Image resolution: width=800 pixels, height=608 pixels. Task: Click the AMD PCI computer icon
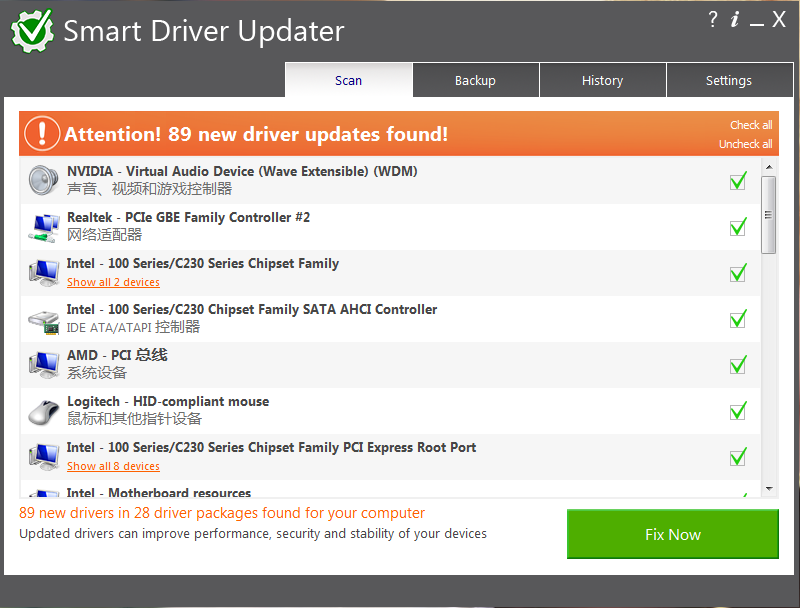(43, 365)
